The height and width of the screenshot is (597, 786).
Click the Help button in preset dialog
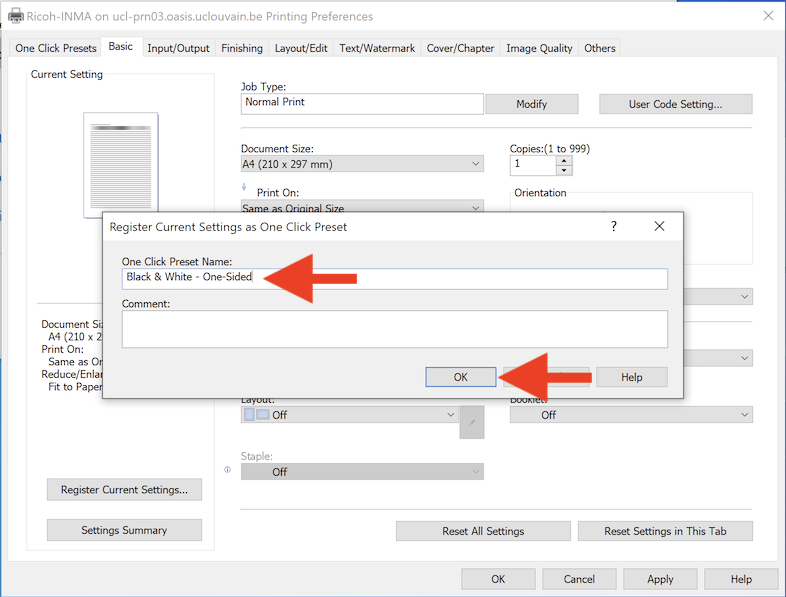(x=632, y=377)
